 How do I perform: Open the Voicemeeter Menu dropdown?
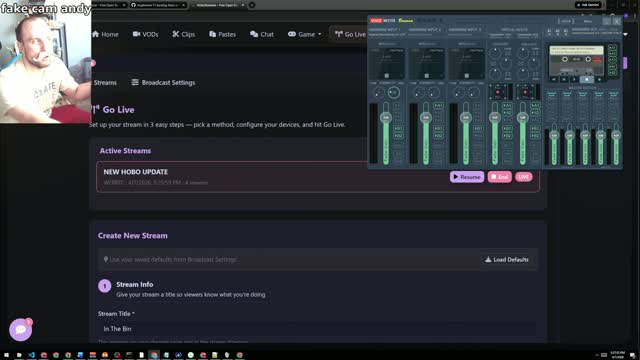(587, 21)
